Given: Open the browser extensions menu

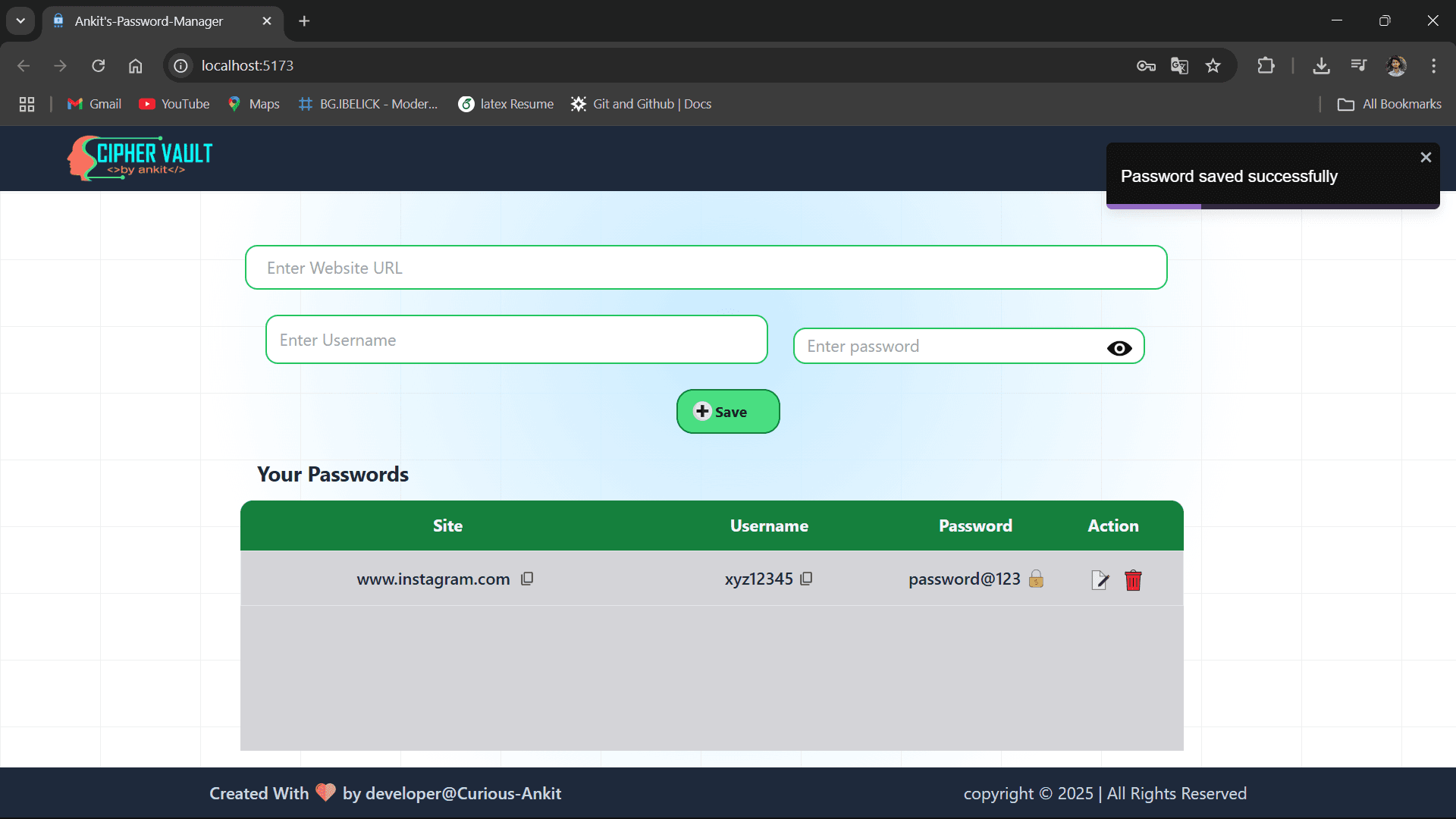Looking at the screenshot, I should [1266, 66].
